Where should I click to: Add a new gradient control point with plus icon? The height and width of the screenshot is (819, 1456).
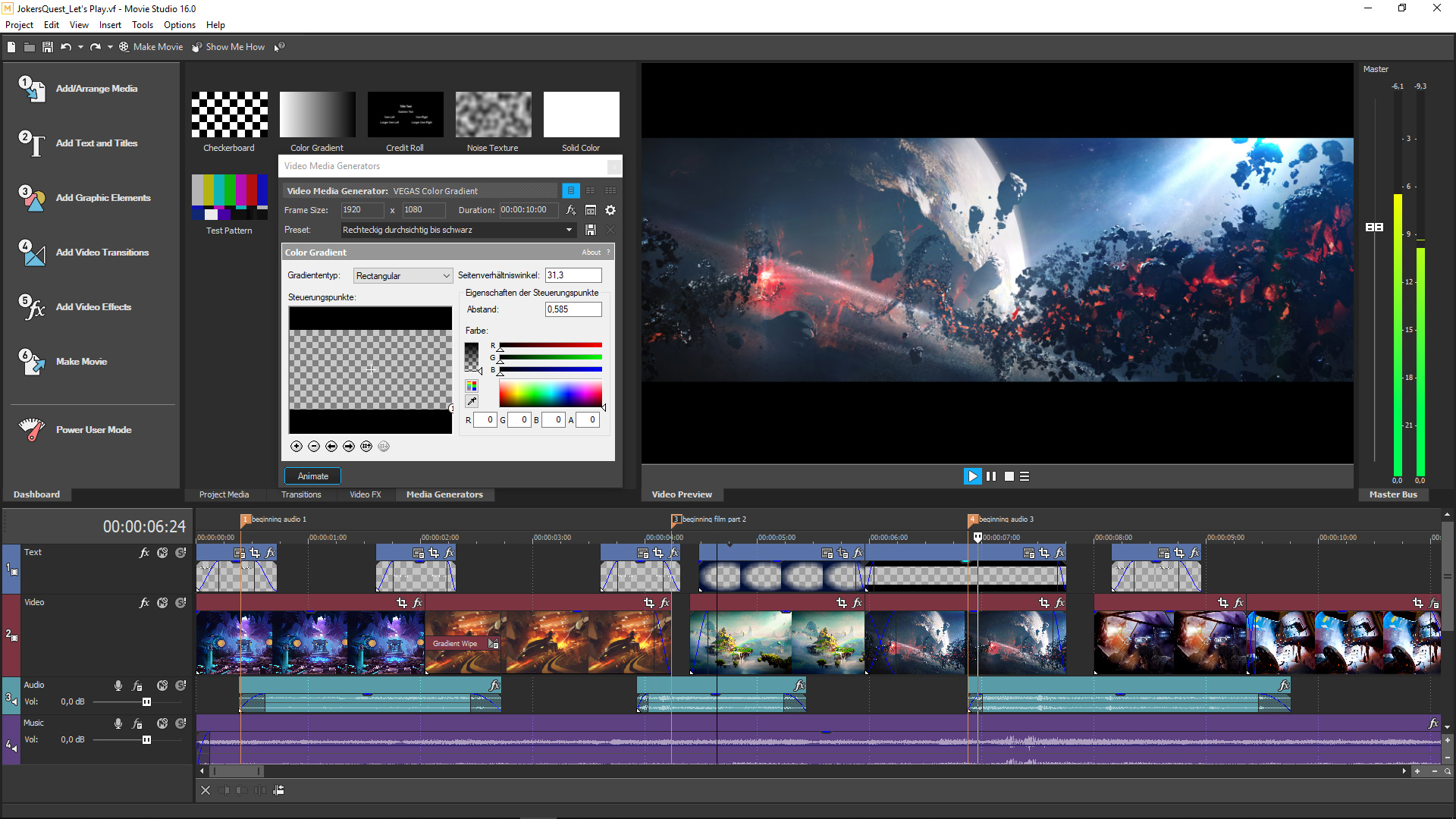(x=297, y=446)
